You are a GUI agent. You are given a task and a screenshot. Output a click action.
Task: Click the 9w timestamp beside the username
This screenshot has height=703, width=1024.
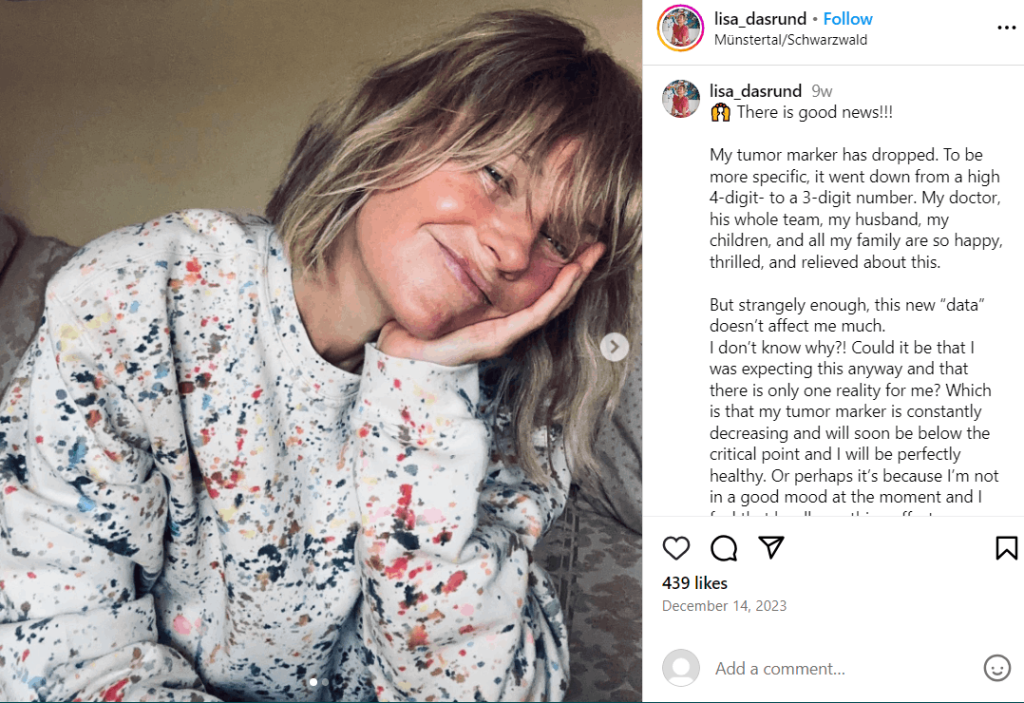tap(822, 90)
